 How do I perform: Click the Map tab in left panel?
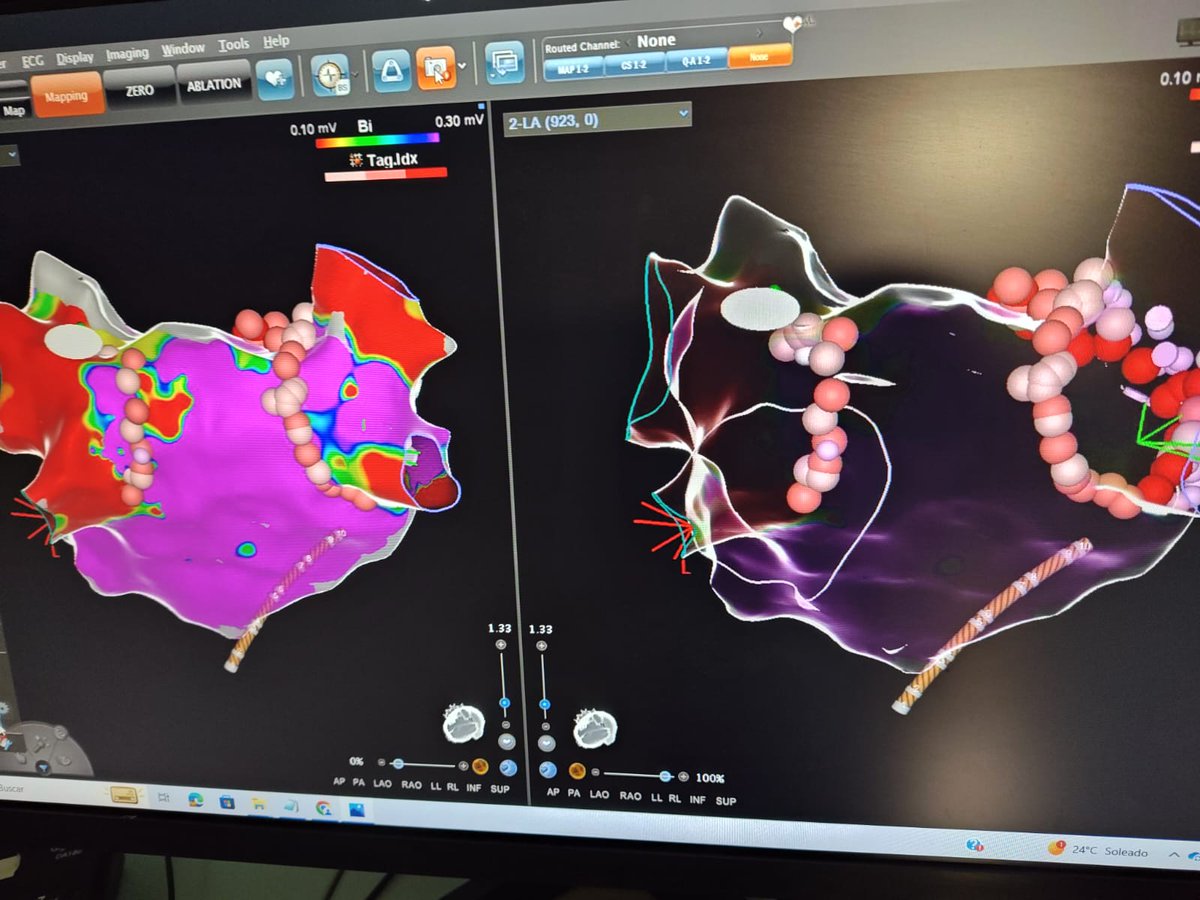[14, 111]
